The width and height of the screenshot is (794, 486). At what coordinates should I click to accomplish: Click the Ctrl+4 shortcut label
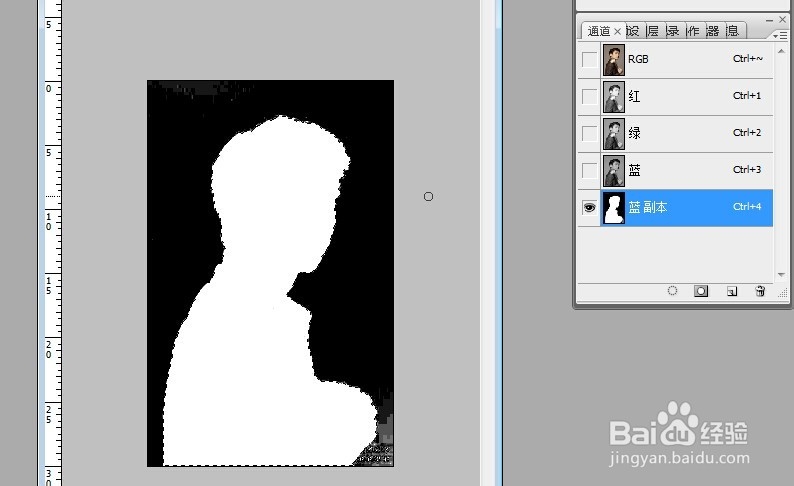pos(747,207)
